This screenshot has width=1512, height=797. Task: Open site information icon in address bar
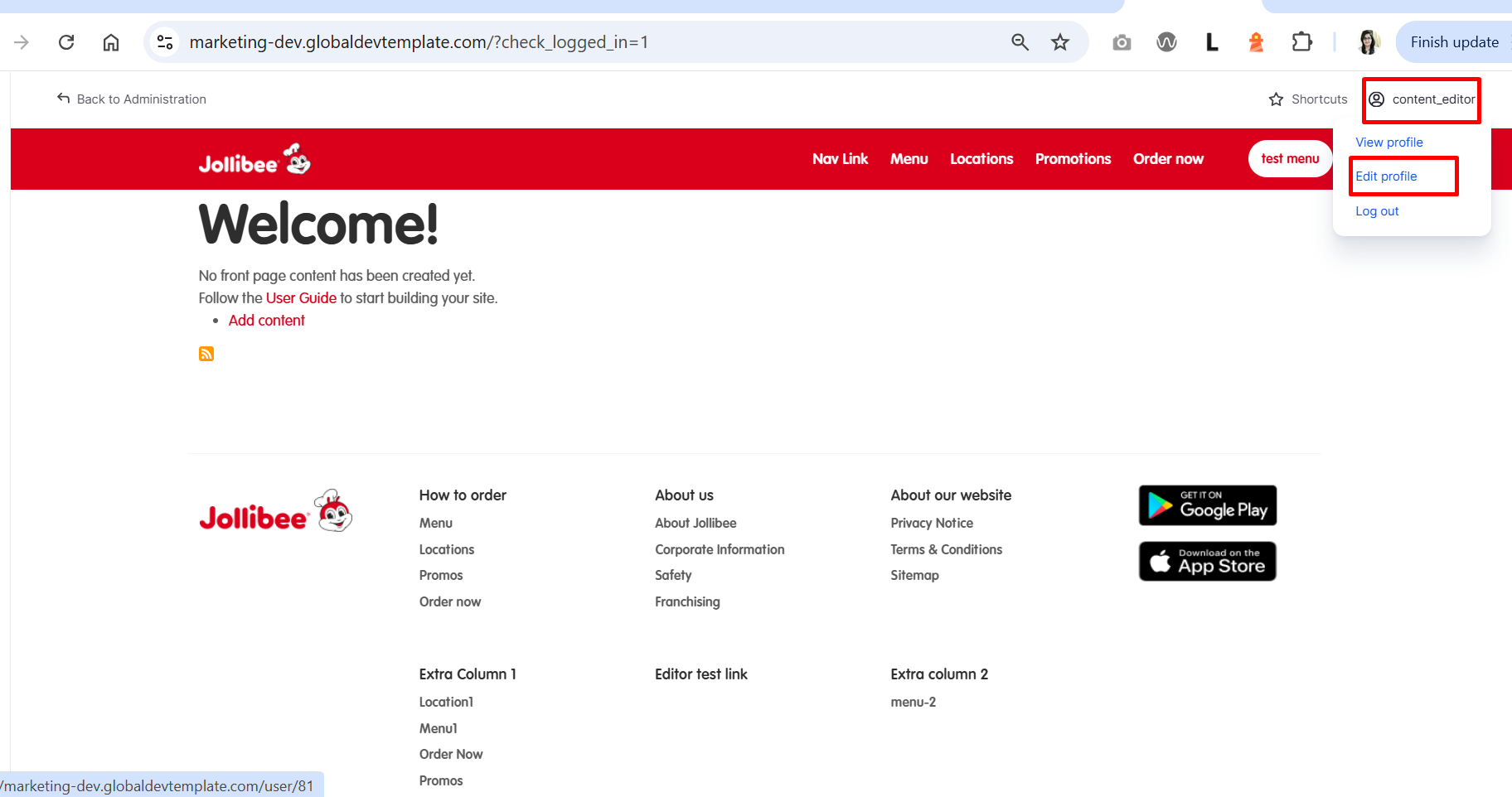(x=166, y=42)
